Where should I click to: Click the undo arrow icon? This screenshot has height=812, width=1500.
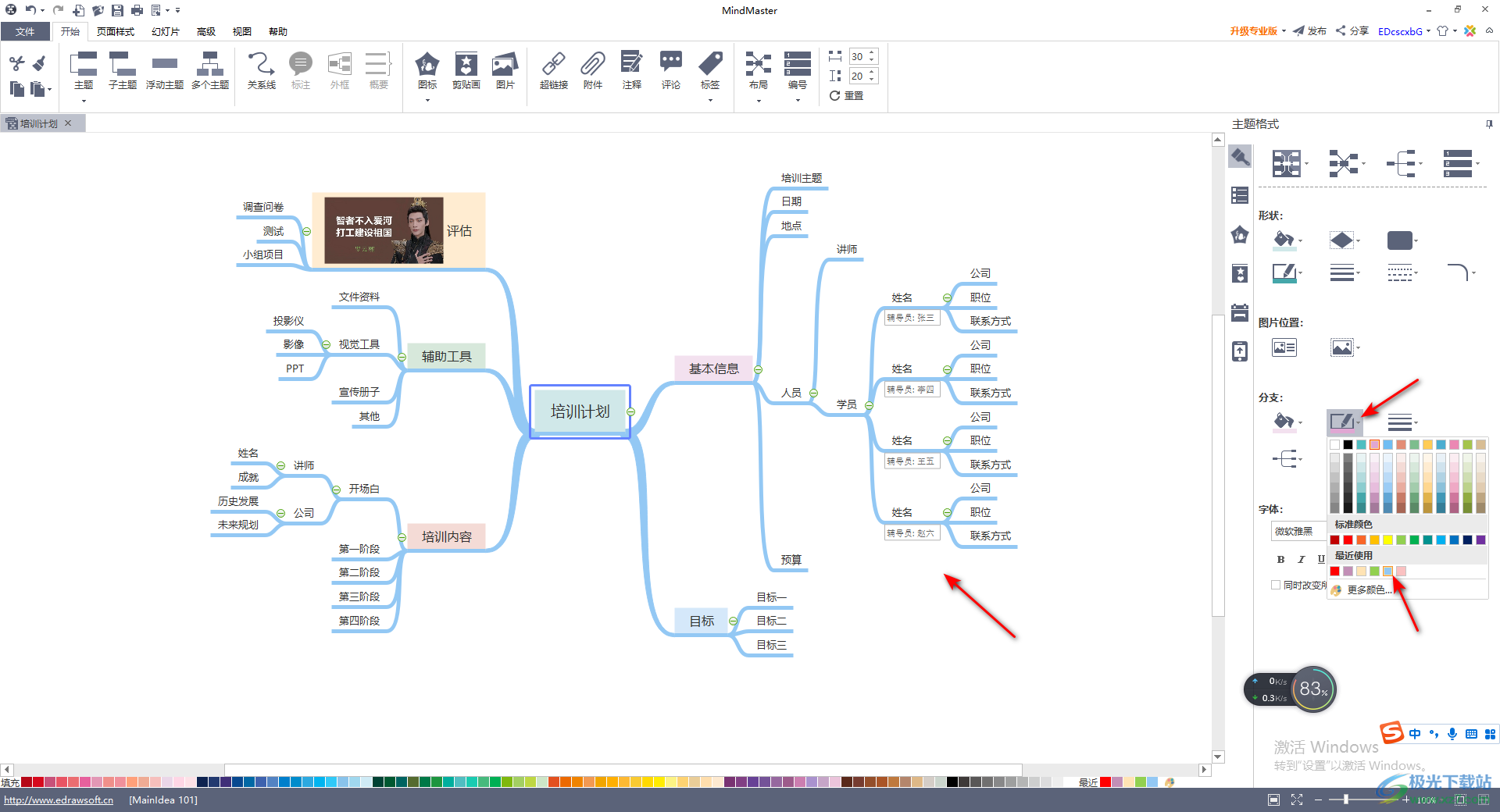click(x=30, y=10)
